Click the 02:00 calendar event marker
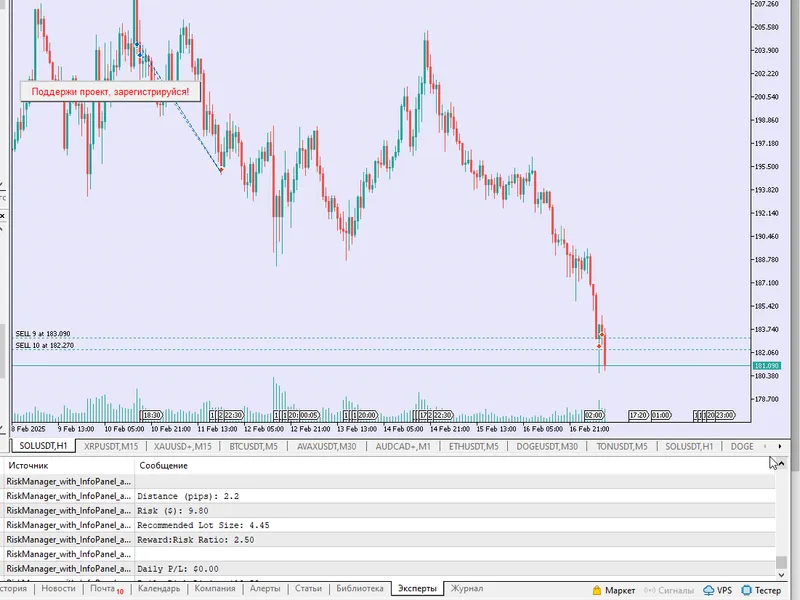800x600 pixels. pos(594,415)
